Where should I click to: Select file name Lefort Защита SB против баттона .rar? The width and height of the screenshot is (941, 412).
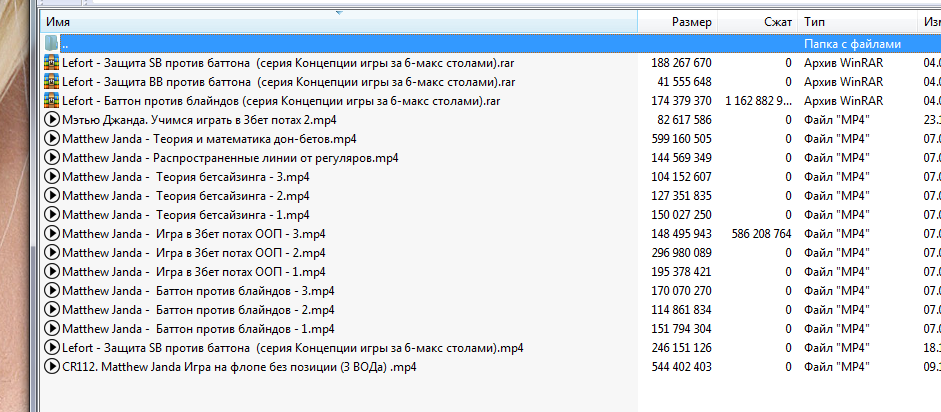click(x=289, y=62)
